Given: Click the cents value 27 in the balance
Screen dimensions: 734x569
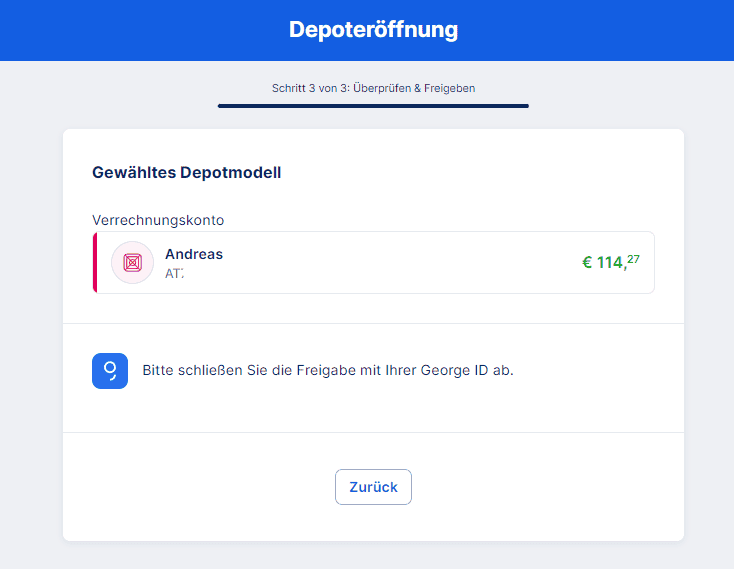Looking at the screenshot, I should (x=633, y=259).
